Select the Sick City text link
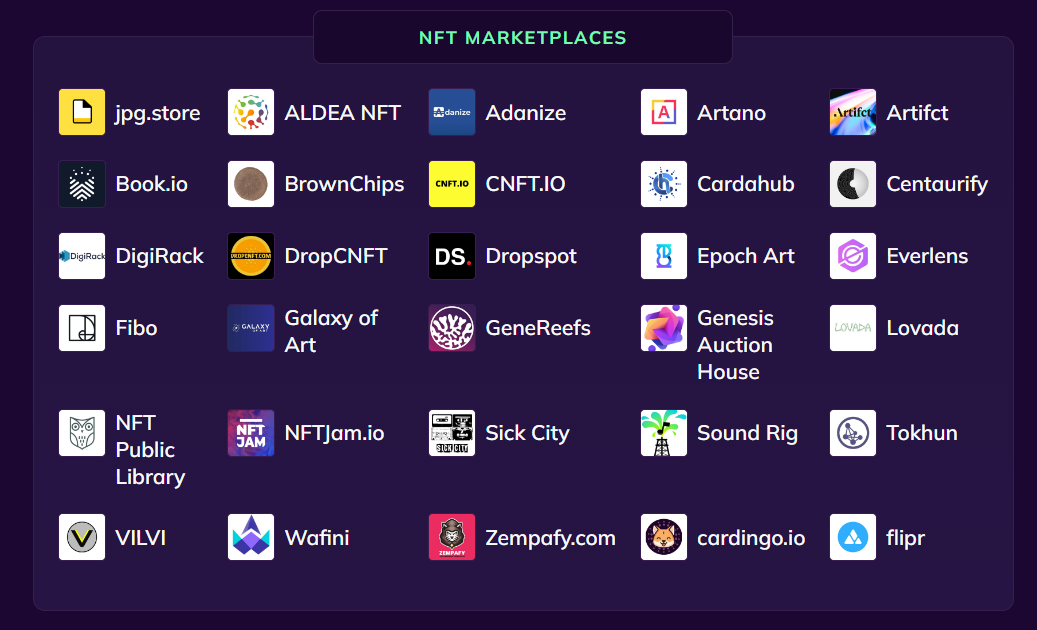Screen dimensions: 1037x630 pyautogui.click(x=528, y=434)
